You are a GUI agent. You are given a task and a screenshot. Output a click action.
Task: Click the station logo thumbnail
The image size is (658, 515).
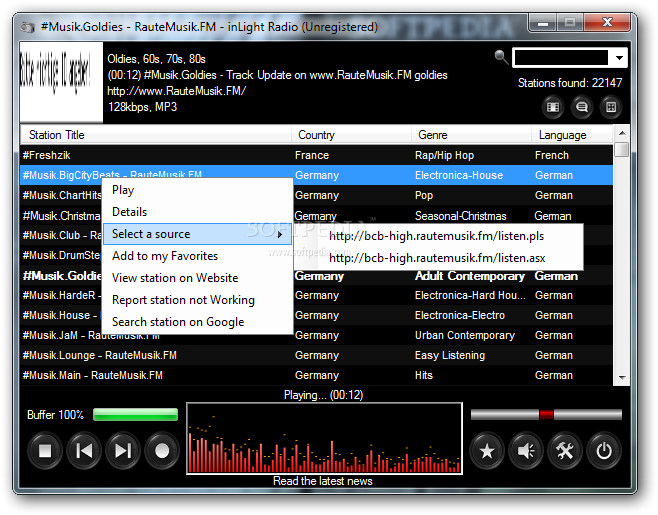coord(61,82)
